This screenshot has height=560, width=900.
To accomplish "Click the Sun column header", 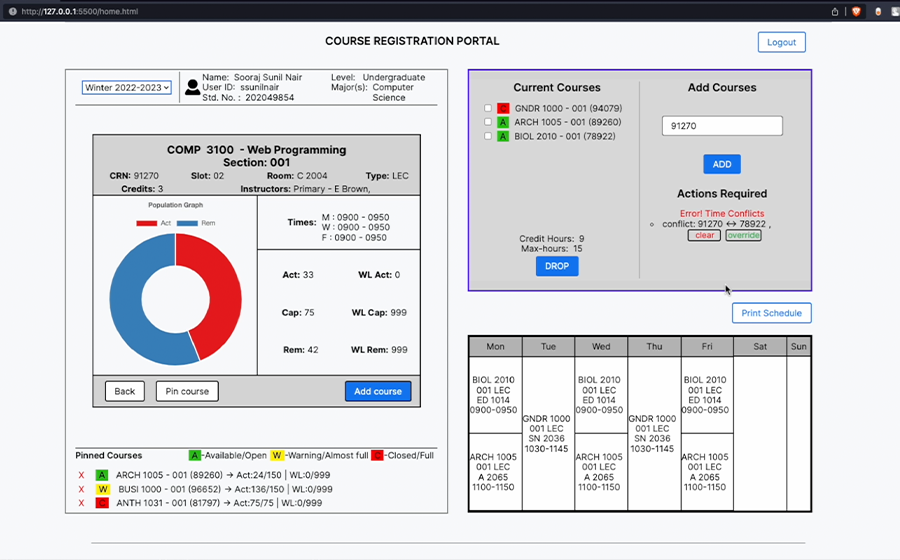I will tap(798, 347).
